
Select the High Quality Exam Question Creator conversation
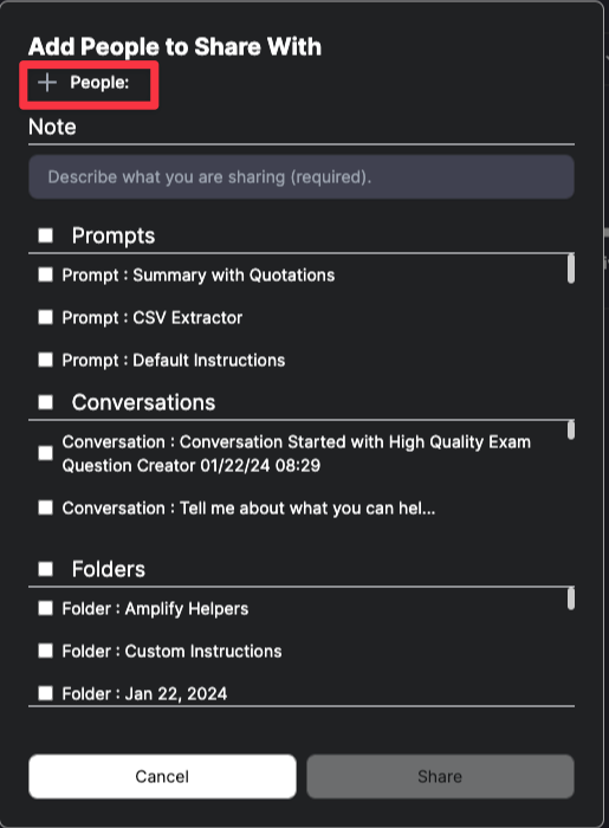pos(45,453)
